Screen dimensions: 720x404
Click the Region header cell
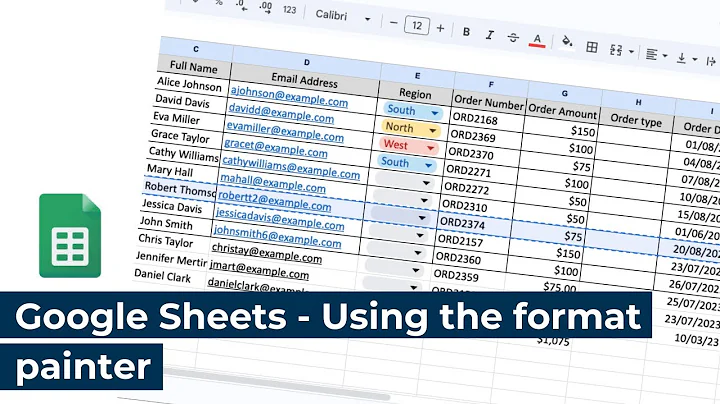415,94
